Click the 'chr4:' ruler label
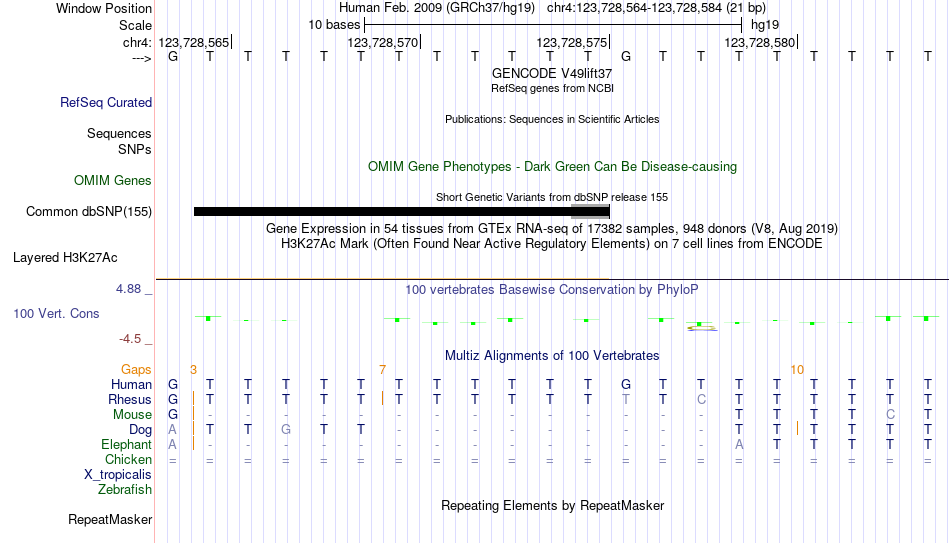Screen dimensions: 950x543 pyautogui.click(x=137, y=42)
